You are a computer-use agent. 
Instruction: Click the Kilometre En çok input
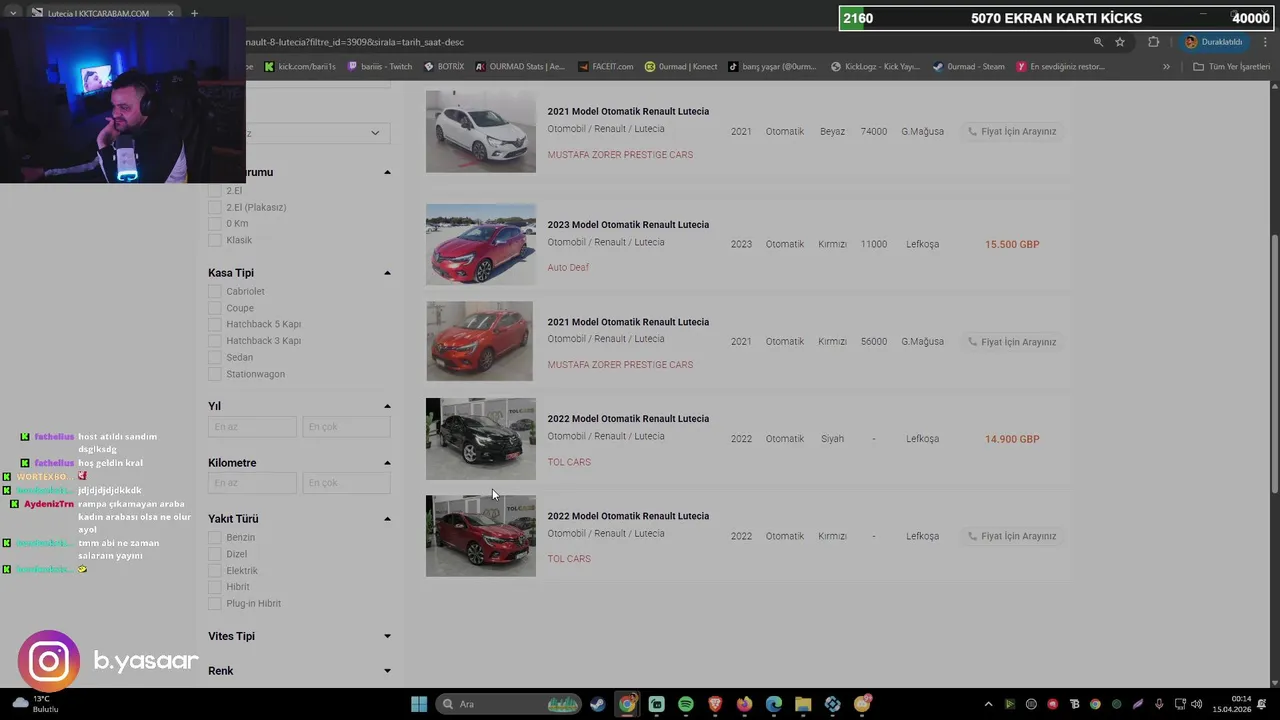click(x=346, y=483)
